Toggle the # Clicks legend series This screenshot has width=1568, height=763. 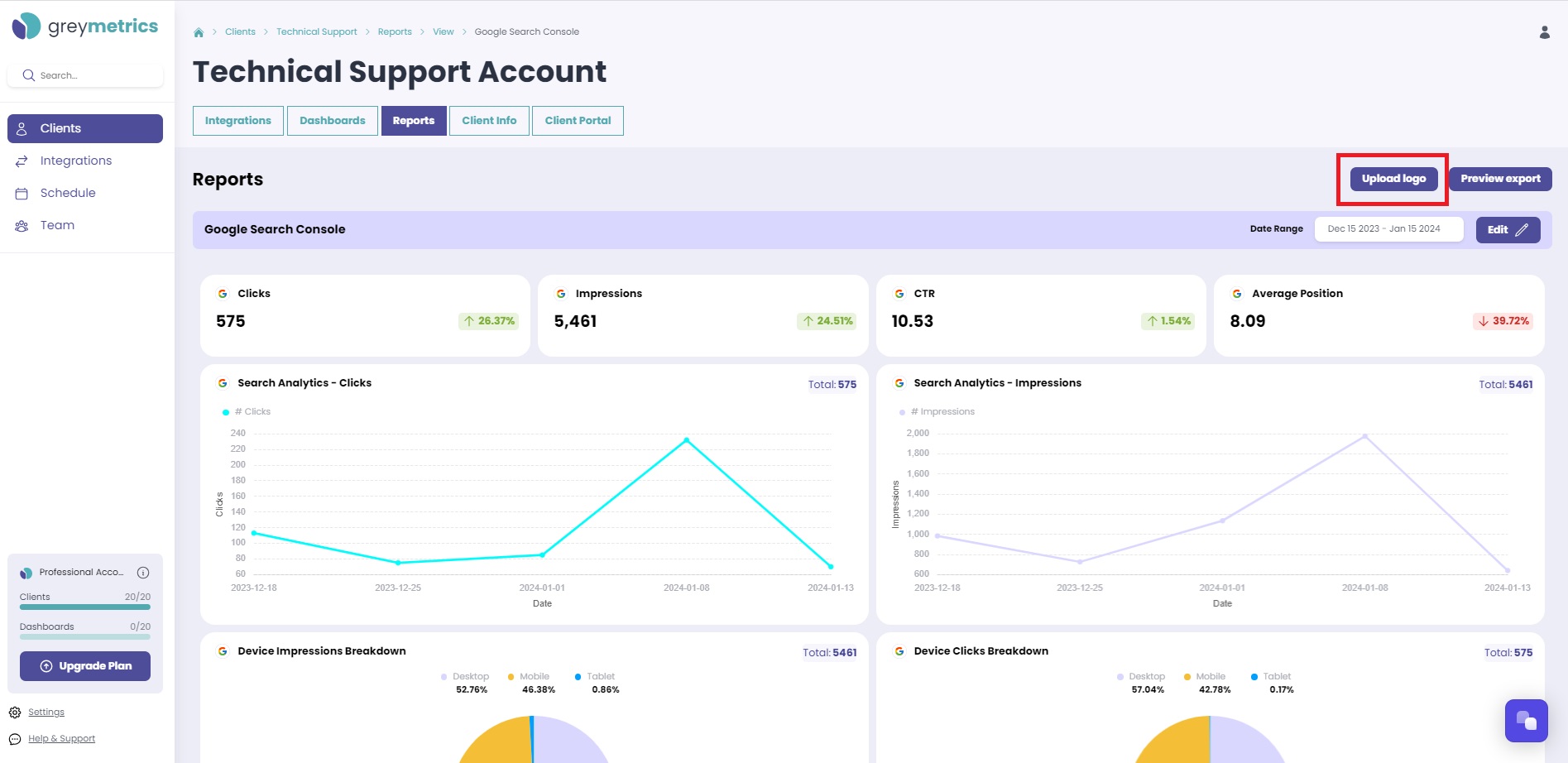[x=247, y=412]
